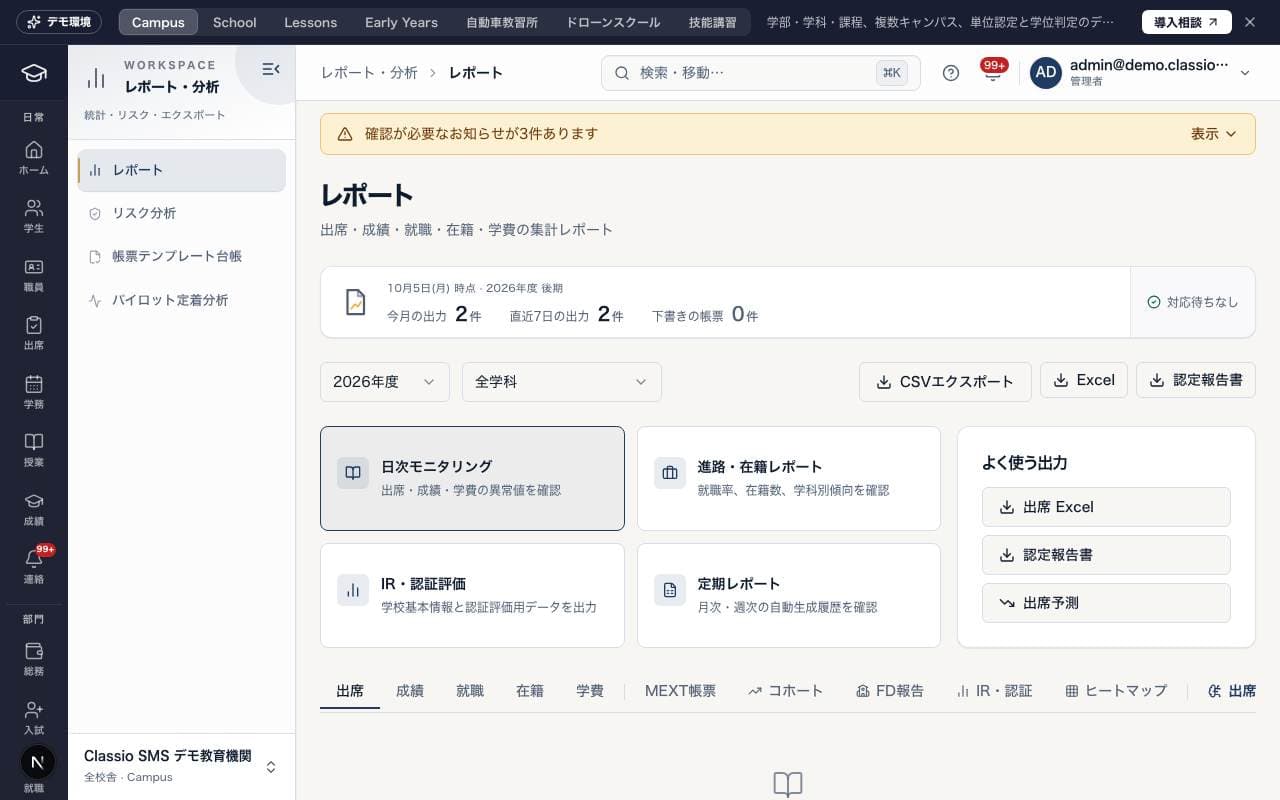Select the ヒートマップ tab
The image size is (1280, 800).
(x=1116, y=691)
